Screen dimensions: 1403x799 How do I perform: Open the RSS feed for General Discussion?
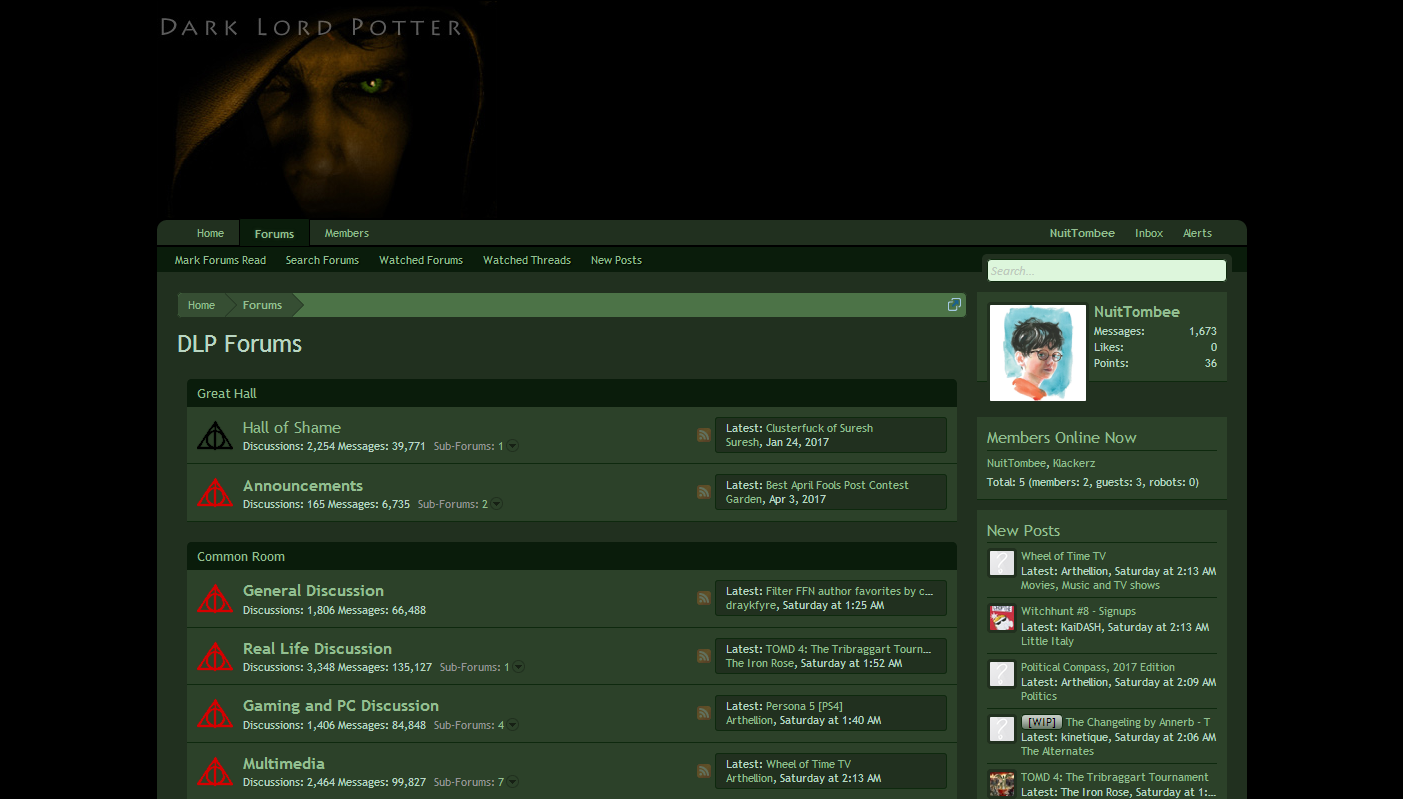click(x=704, y=598)
